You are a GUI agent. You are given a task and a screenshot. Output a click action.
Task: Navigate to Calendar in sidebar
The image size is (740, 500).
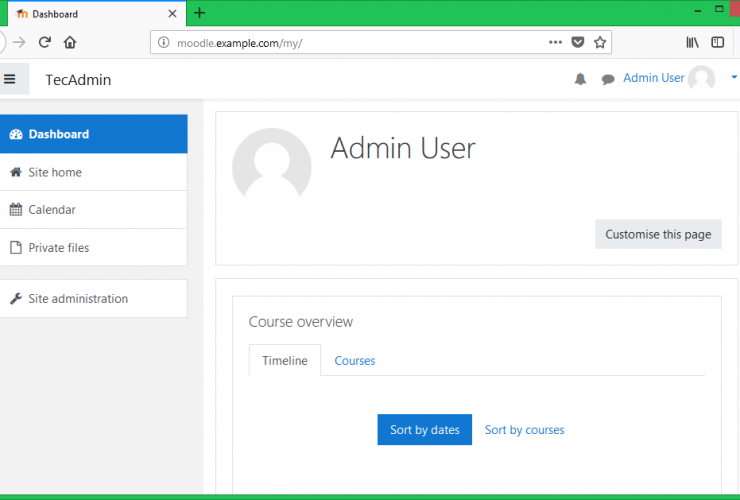click(52, 210)
